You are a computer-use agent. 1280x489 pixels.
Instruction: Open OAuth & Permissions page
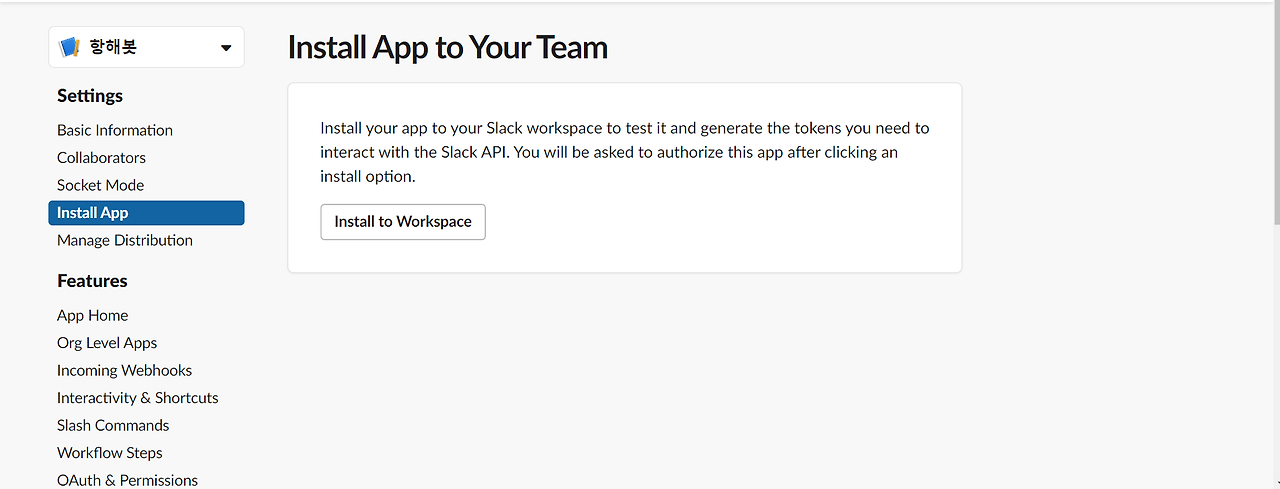127,480
